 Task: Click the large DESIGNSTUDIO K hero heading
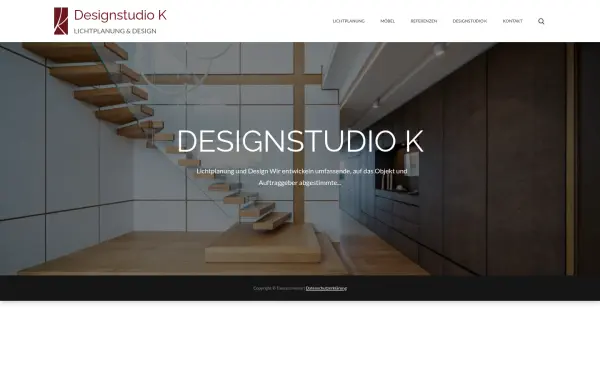click(300, 142)
